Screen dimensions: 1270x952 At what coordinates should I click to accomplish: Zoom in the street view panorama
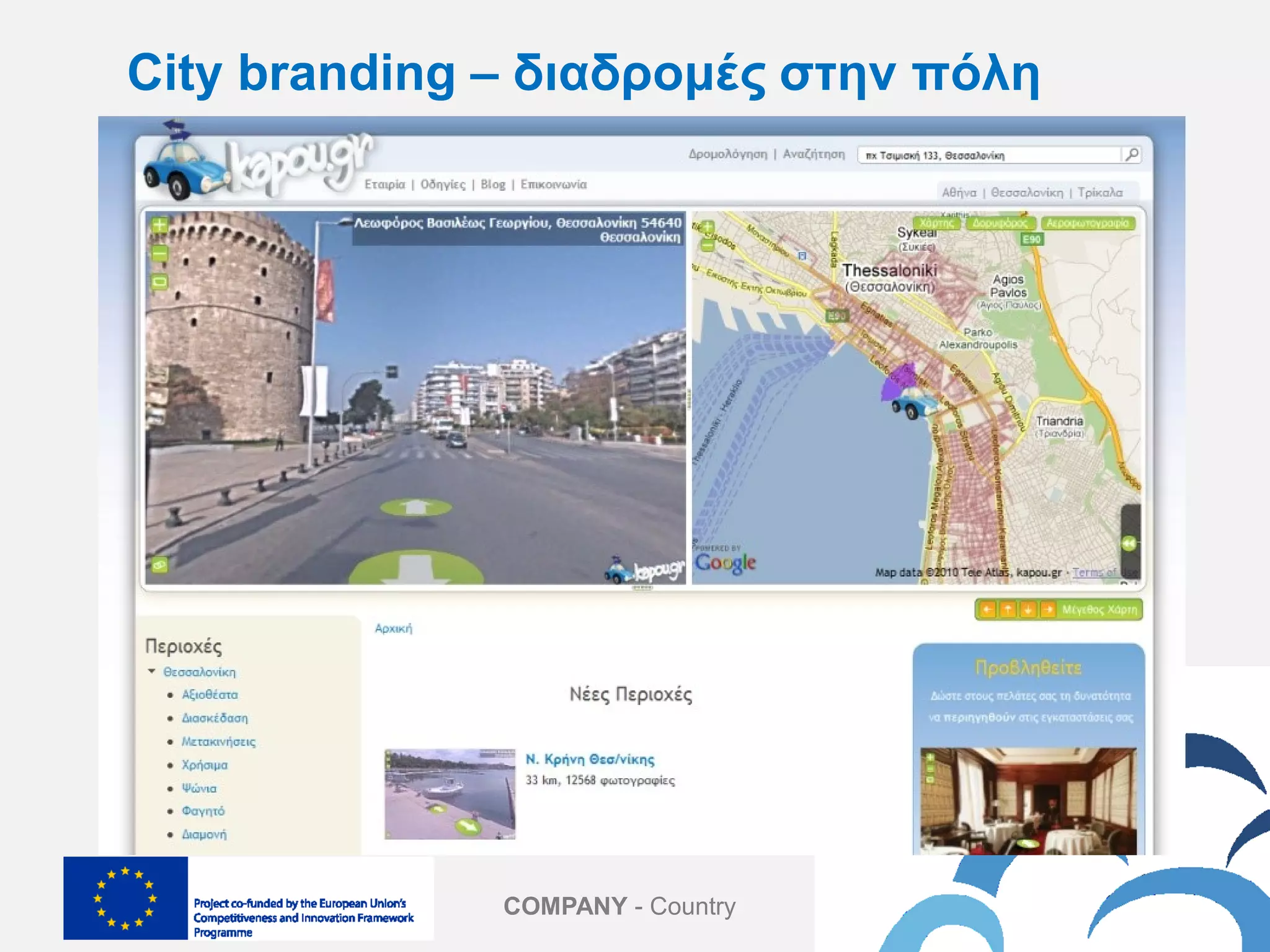tap(159, 225)
